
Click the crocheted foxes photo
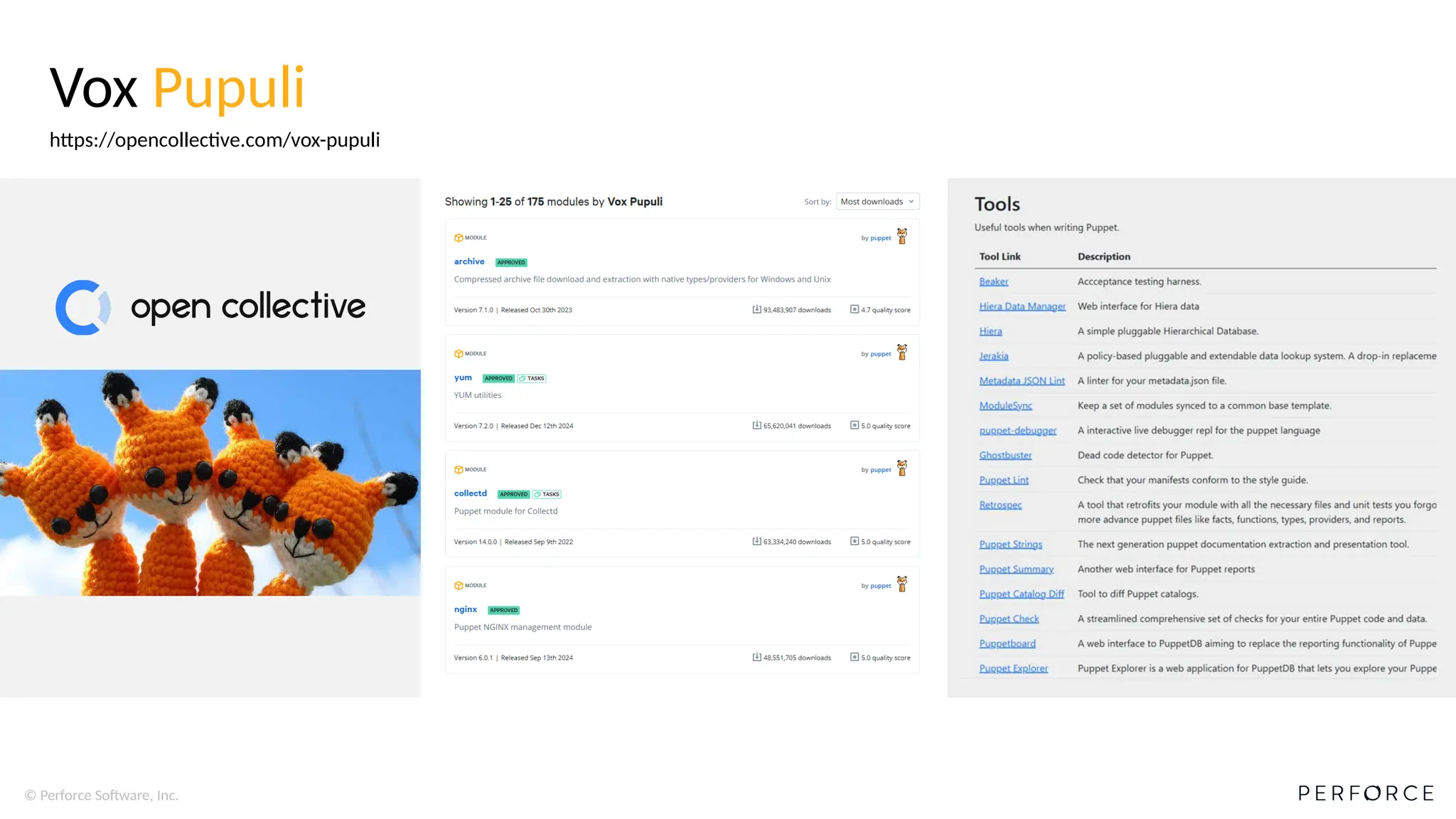[x=210, y=483]
